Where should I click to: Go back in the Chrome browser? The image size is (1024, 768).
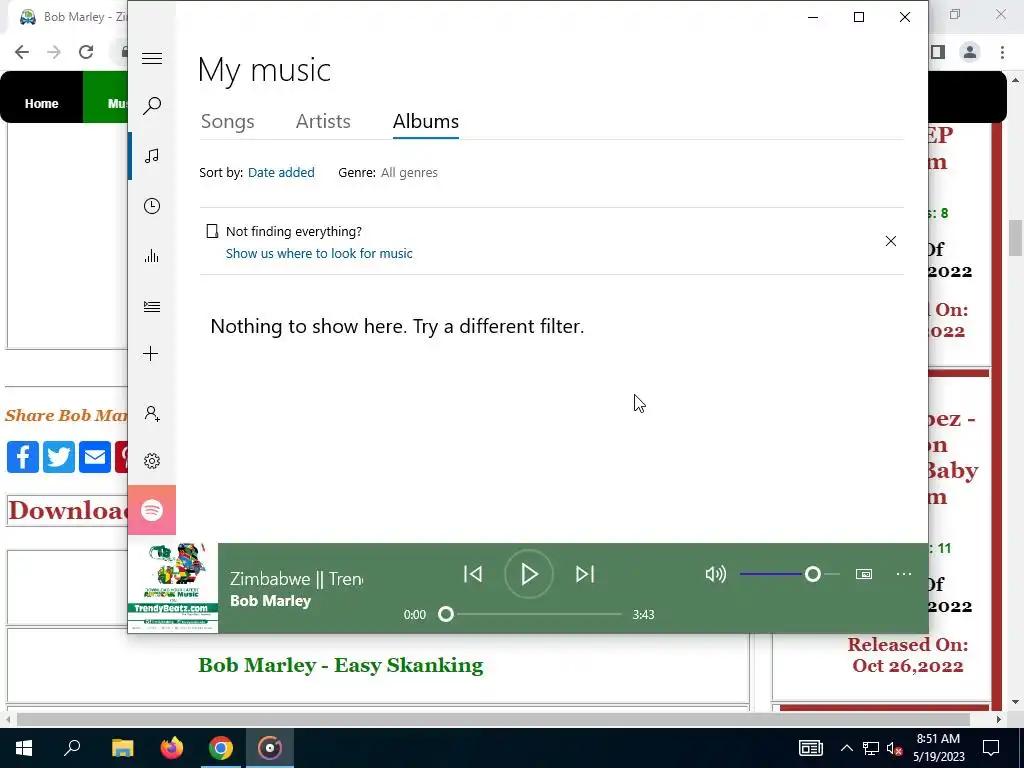tap(22, 52)
